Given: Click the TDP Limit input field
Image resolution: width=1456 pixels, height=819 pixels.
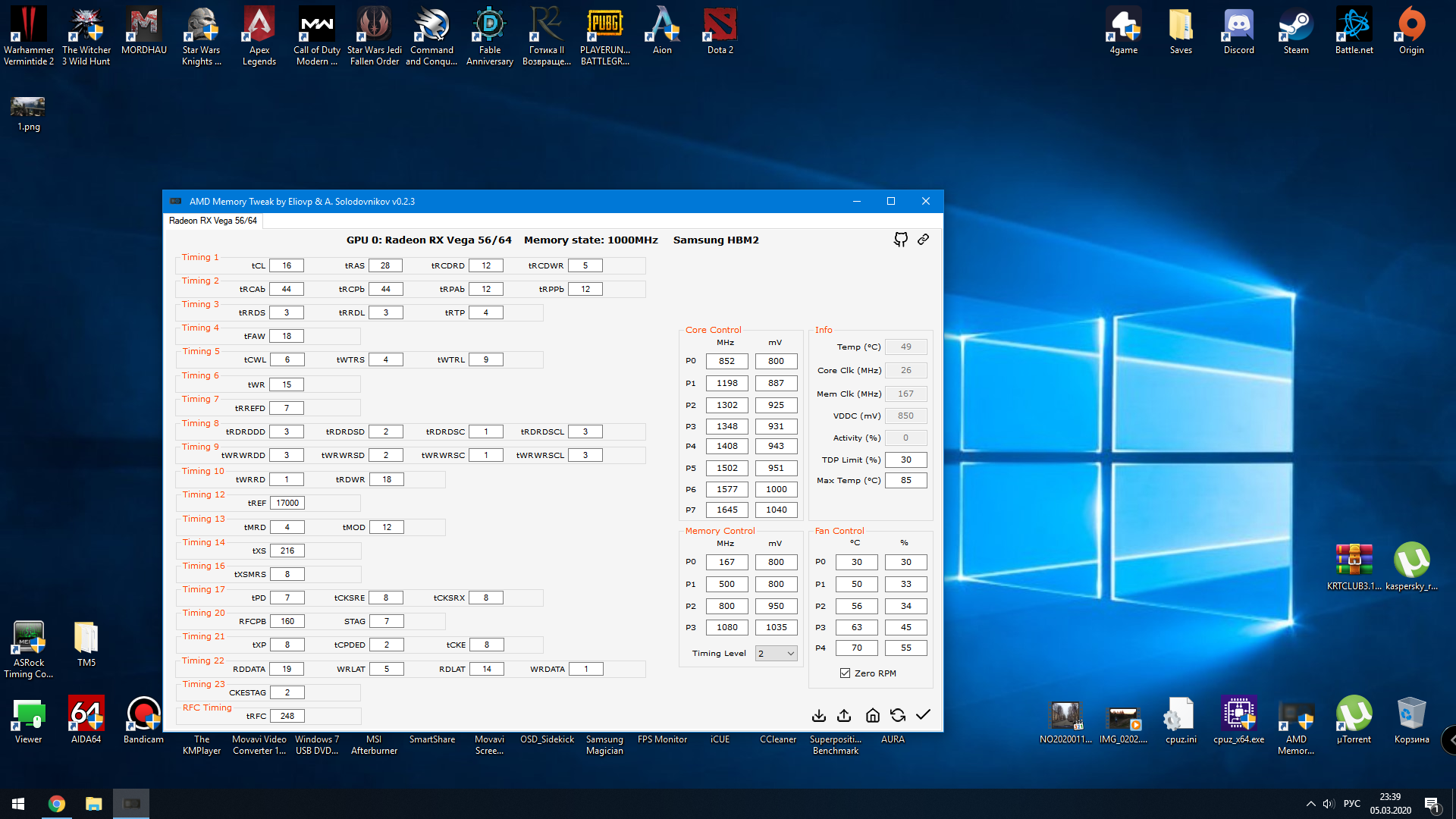Looking at the screenshot, I should click(905, 460).
